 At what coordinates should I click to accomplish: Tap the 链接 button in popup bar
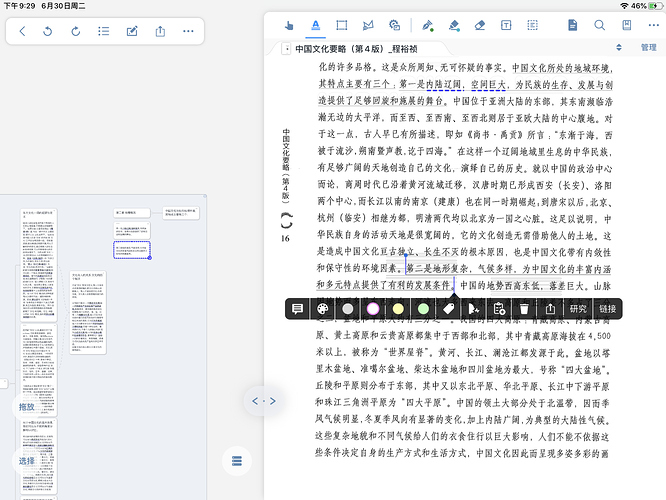click(607, 309)
